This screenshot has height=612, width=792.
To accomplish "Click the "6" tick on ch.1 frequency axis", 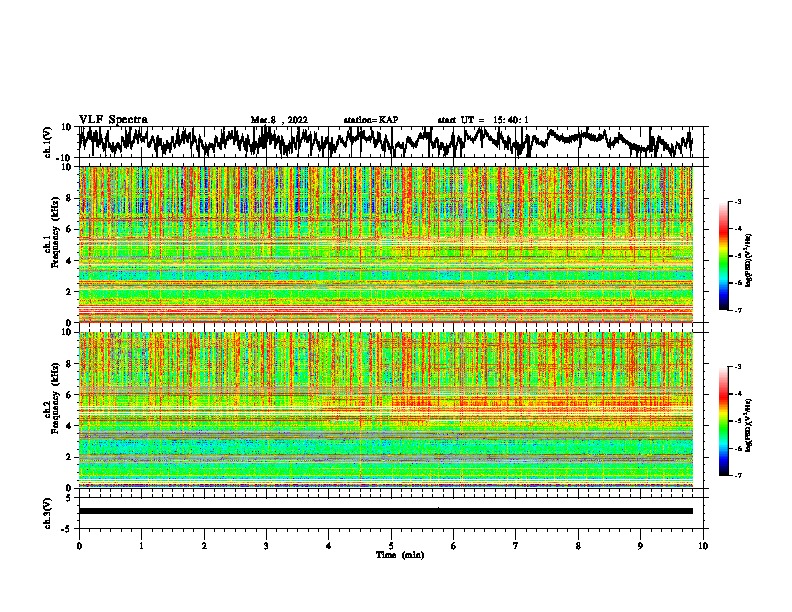I will (x=69, y=229).
